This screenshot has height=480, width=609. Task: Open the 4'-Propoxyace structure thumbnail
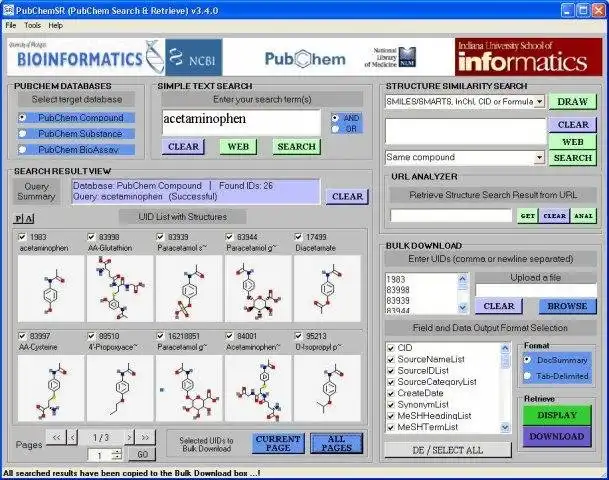pos(120,388)
